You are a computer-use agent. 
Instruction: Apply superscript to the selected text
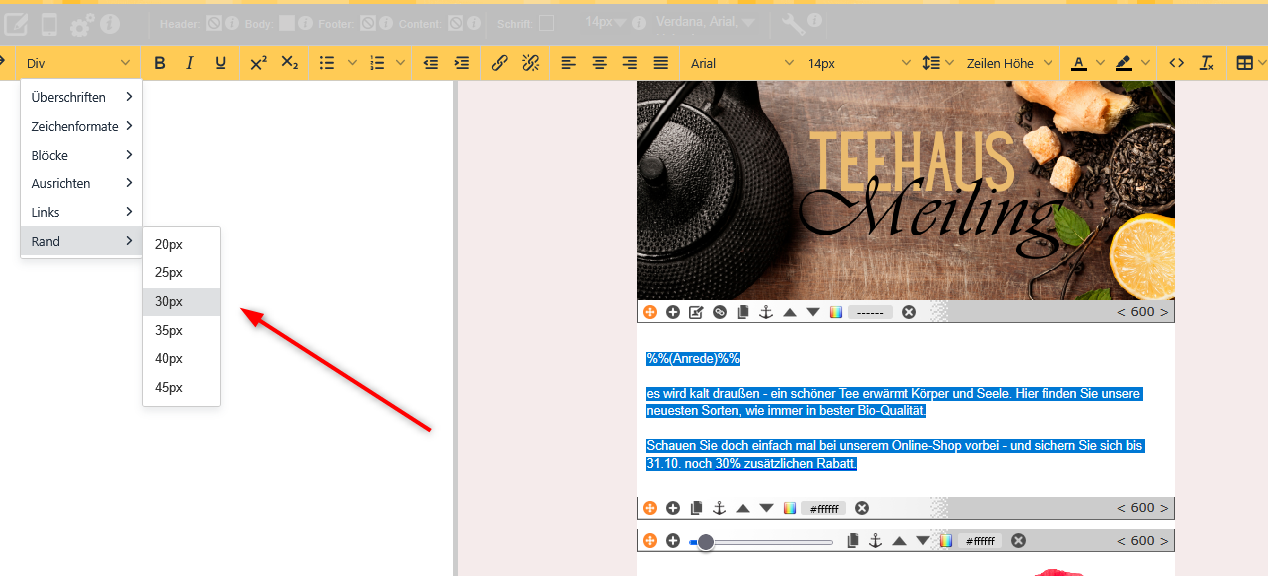[258, 63]
